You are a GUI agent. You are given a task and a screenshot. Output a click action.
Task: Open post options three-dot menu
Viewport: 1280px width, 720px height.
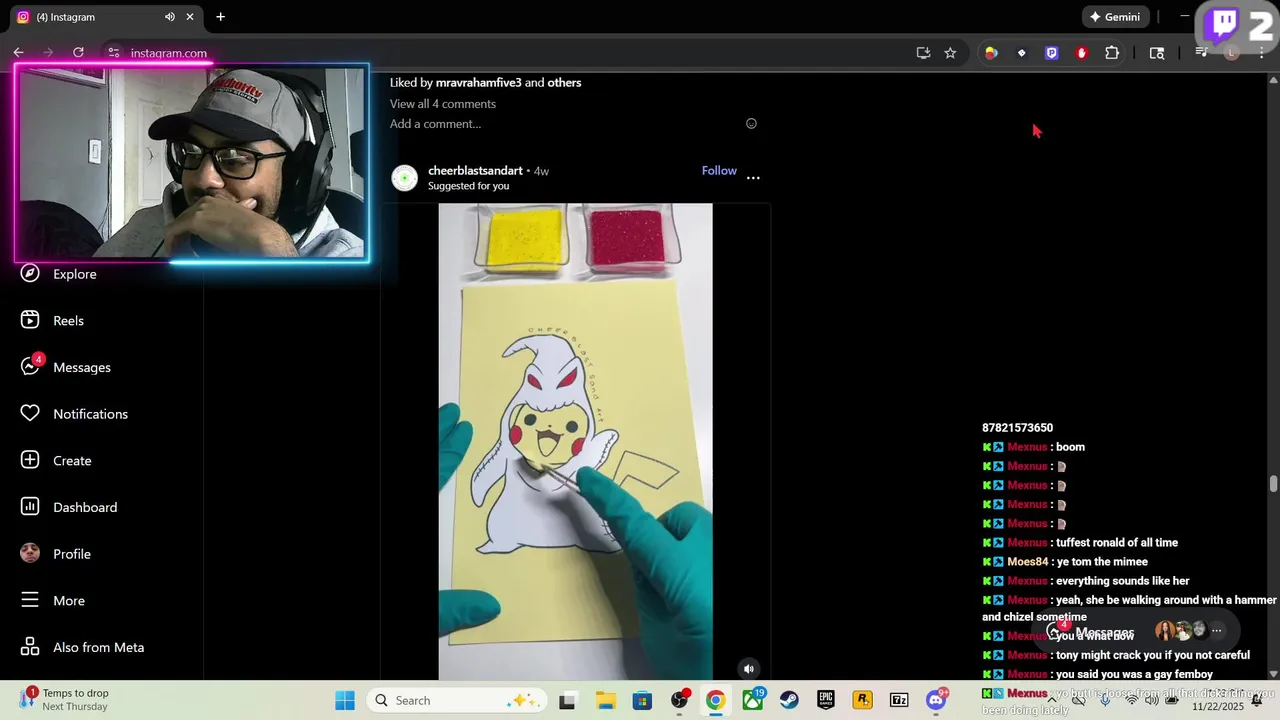[753, 178]
